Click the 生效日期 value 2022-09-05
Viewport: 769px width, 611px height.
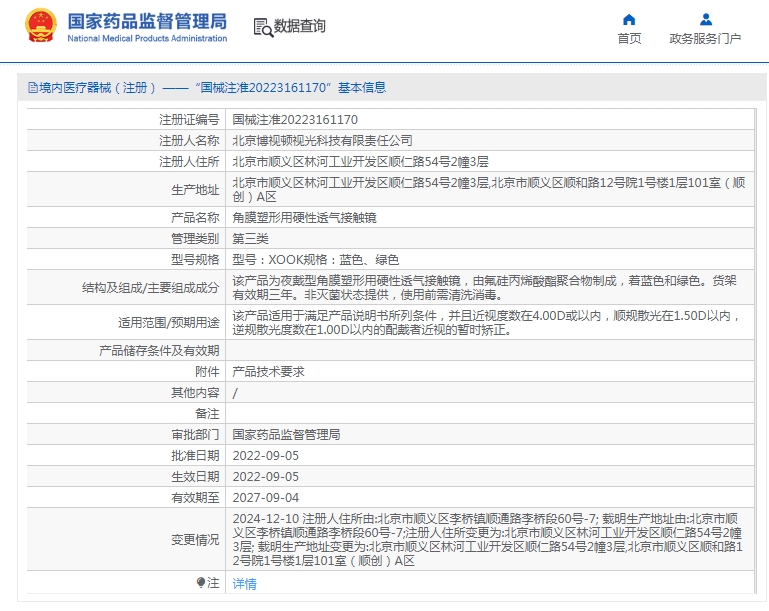(265, 477)
